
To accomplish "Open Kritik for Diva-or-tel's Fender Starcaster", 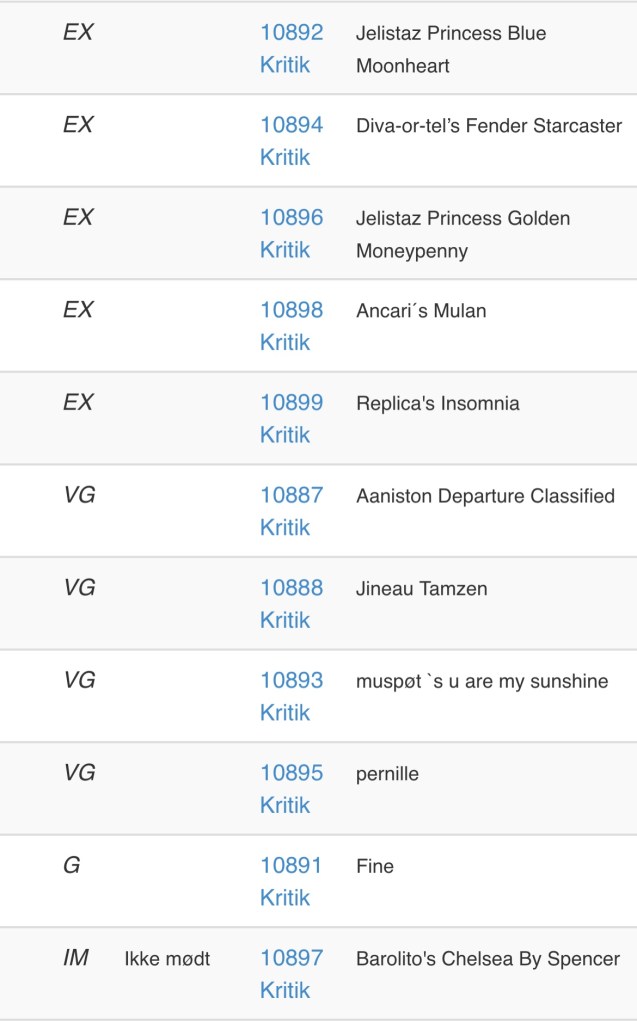I will pyautogui.click(x=285, y=157).
